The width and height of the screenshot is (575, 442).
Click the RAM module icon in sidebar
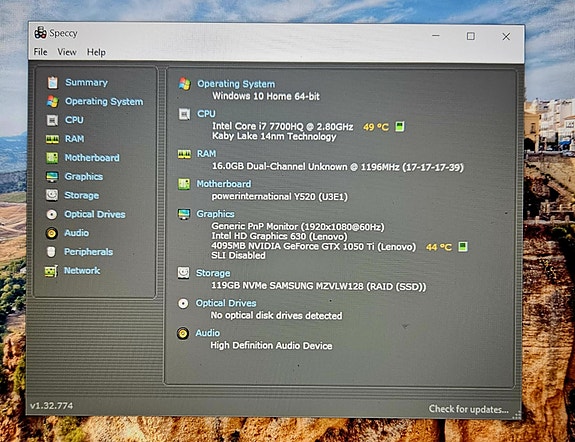point(52,139)
